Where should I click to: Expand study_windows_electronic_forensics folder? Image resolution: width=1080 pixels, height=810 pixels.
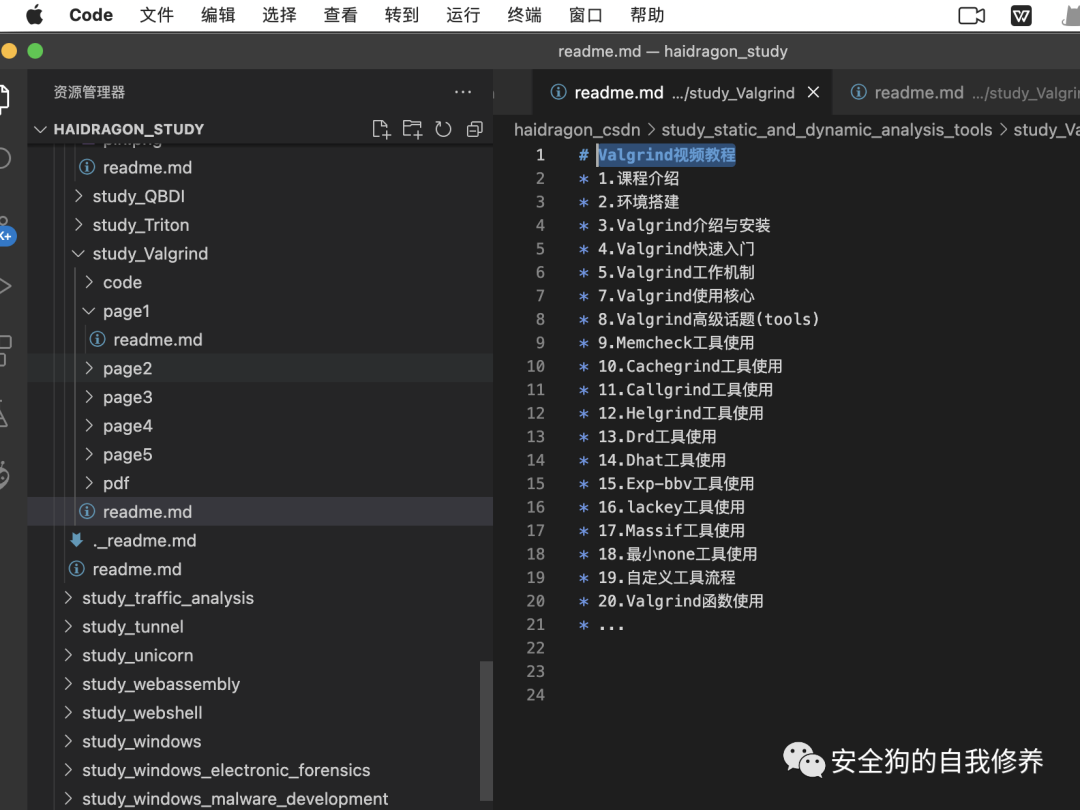pos(68,770)
